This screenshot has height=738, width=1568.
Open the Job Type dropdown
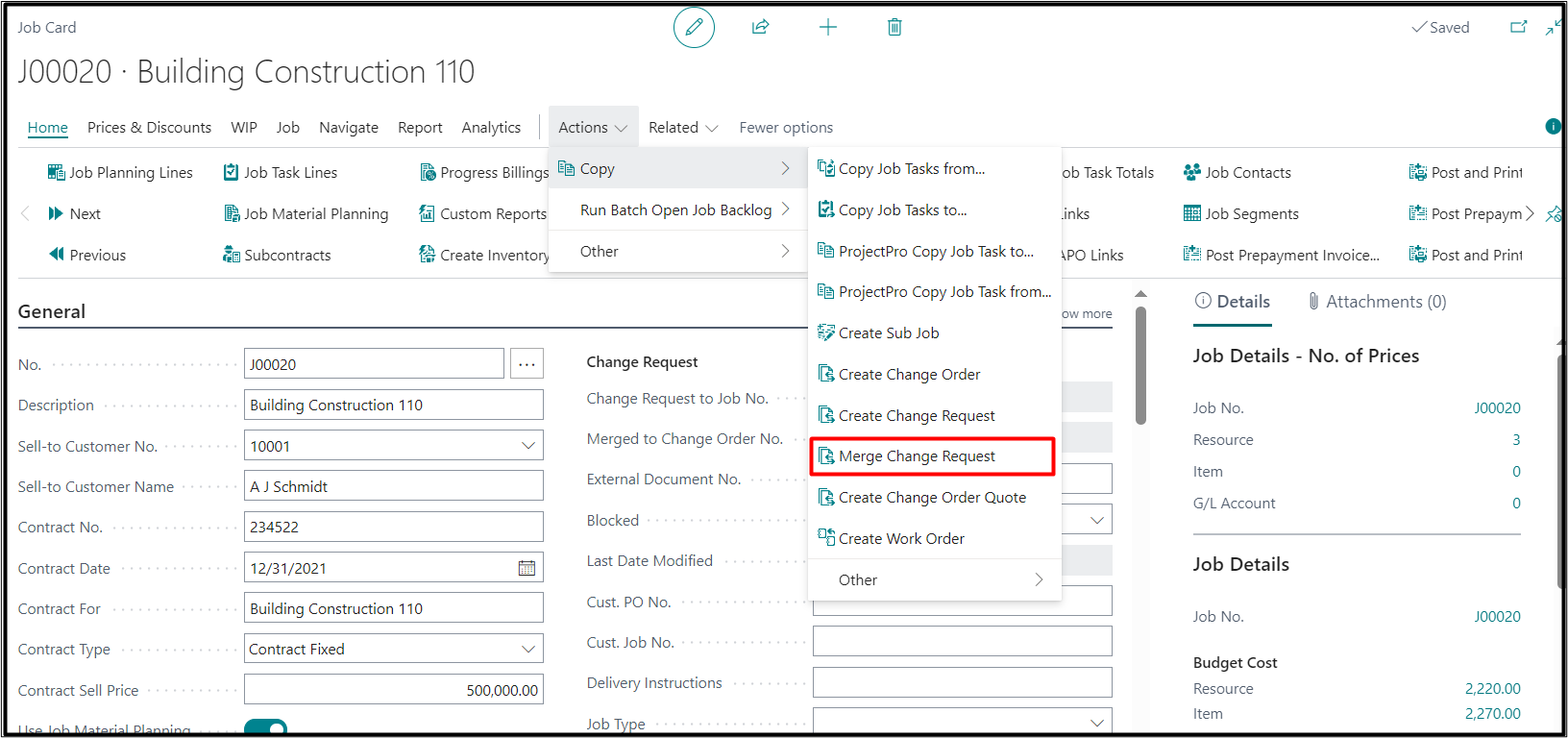click(1096, 723)
